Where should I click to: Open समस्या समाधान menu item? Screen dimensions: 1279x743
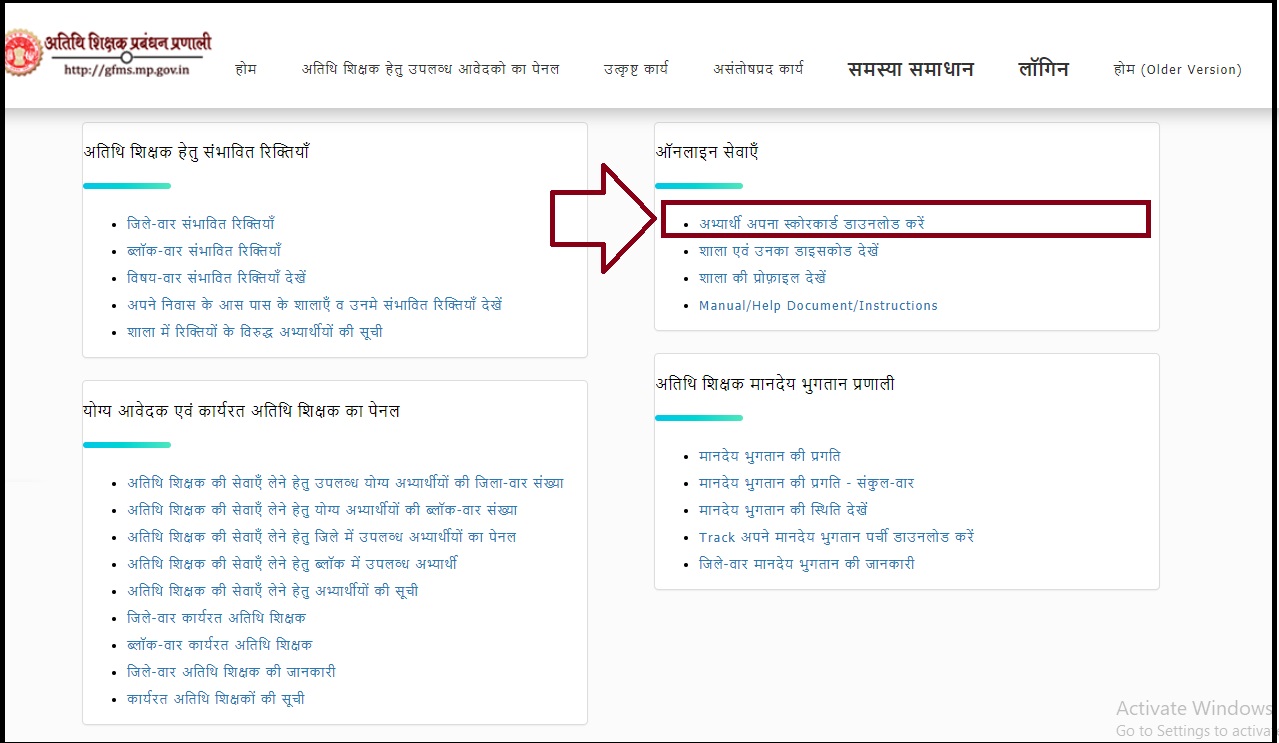(910, 69)
